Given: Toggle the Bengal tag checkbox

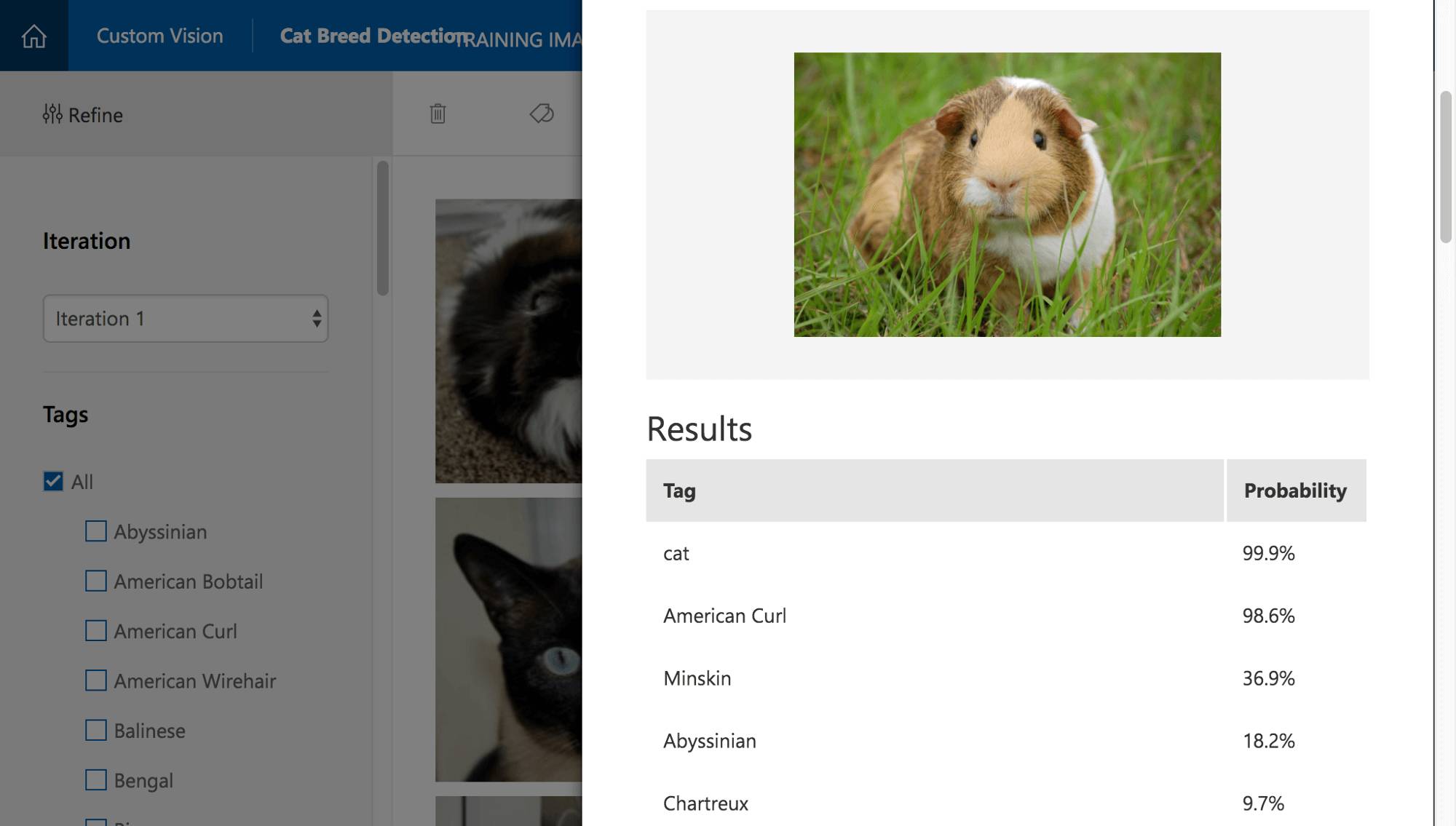Looking at the screenshot, I should [96, 780].
